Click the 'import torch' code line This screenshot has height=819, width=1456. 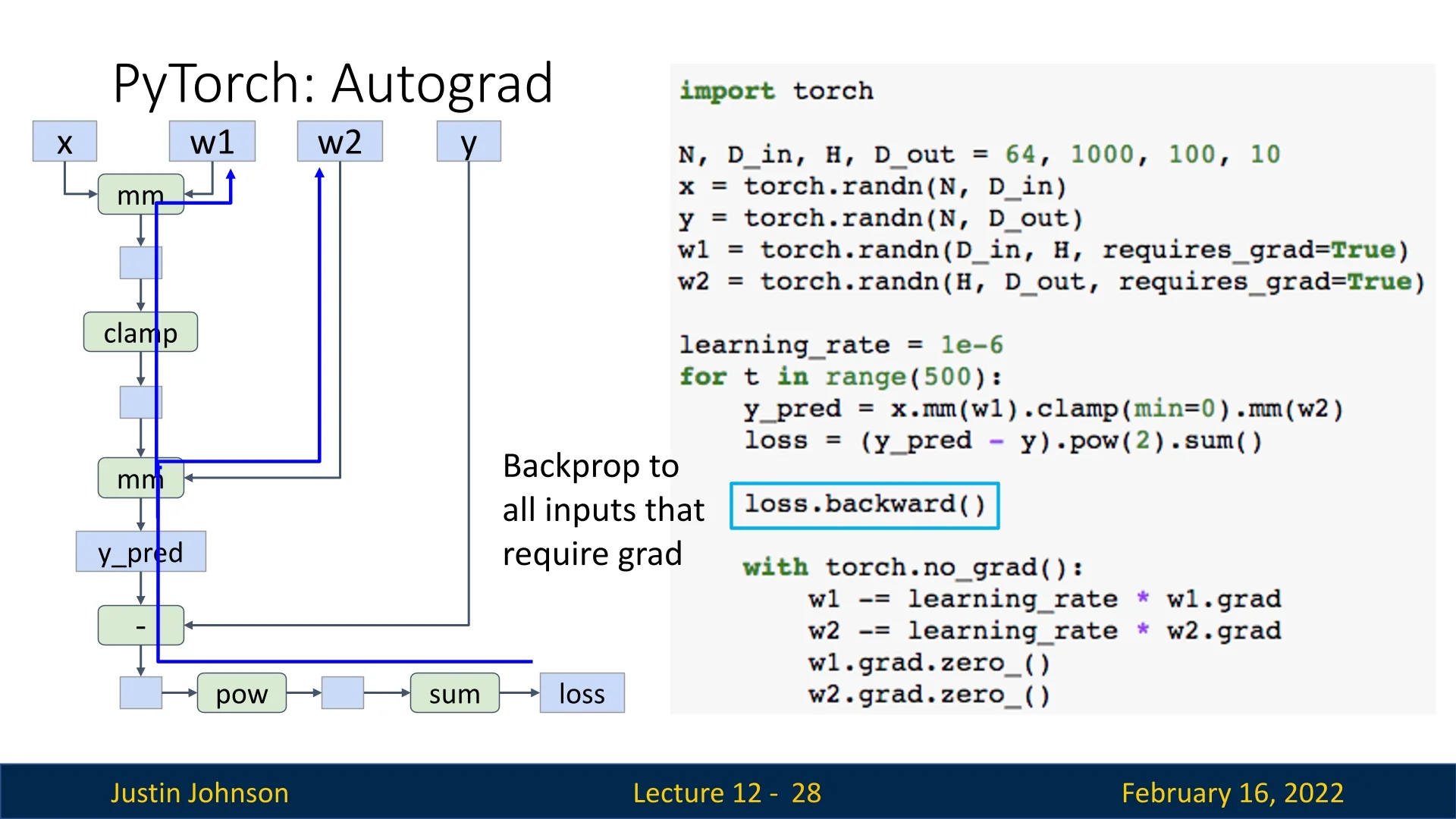pos(776,91)
